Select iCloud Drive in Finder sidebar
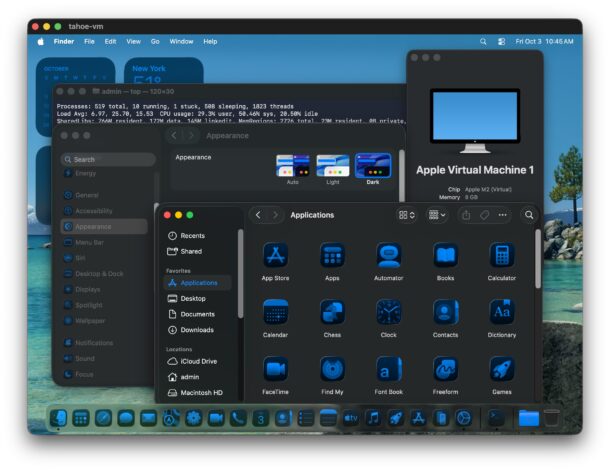This screenshot has height=471, width=610. 198,361
